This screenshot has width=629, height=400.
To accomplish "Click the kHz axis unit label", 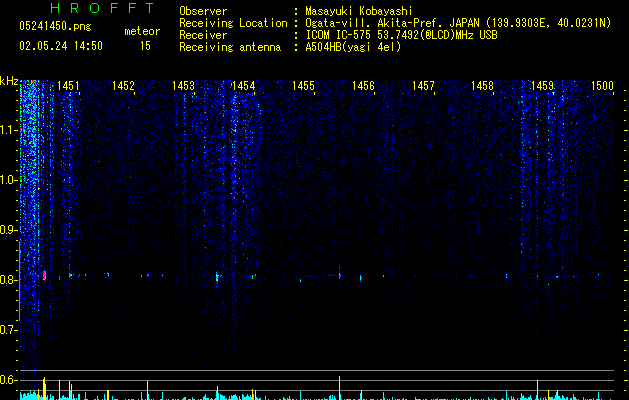I will coord(9,81).
